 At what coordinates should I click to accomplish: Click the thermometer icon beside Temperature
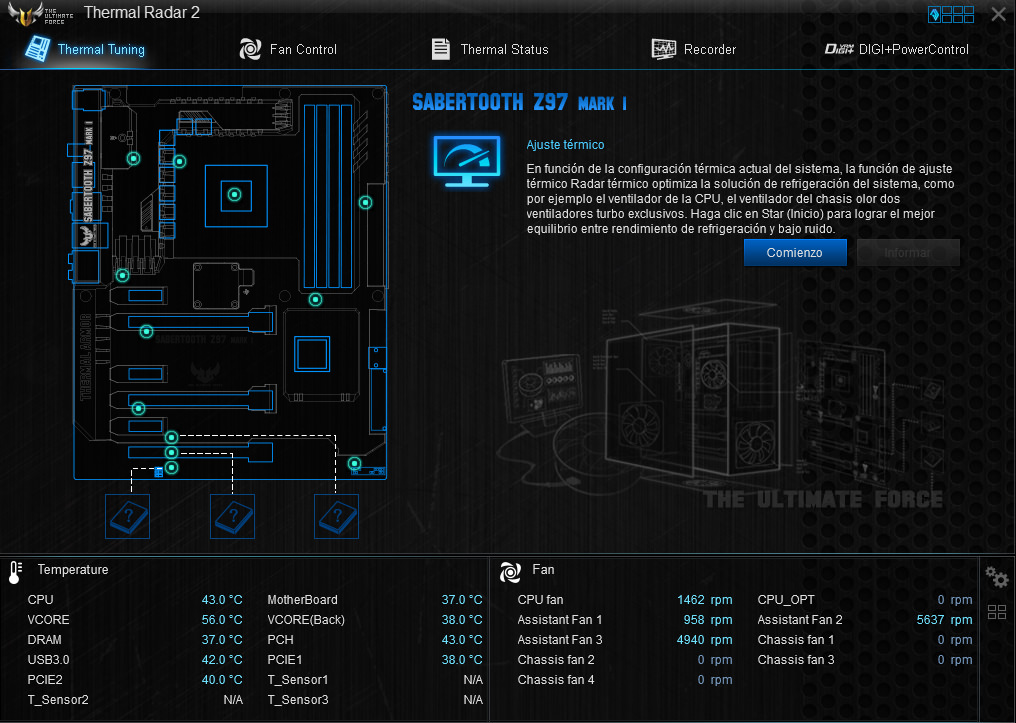(x=15, y=573)
